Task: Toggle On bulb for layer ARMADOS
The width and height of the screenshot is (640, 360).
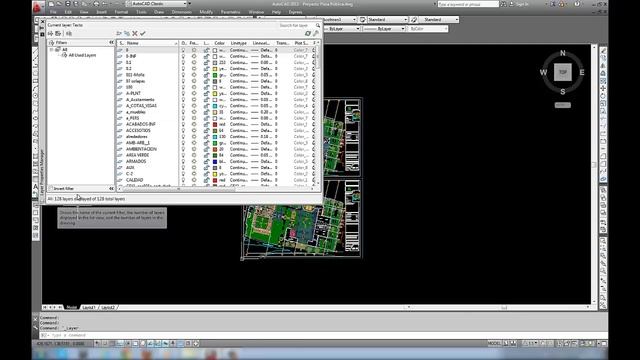Action: (183, 162)
